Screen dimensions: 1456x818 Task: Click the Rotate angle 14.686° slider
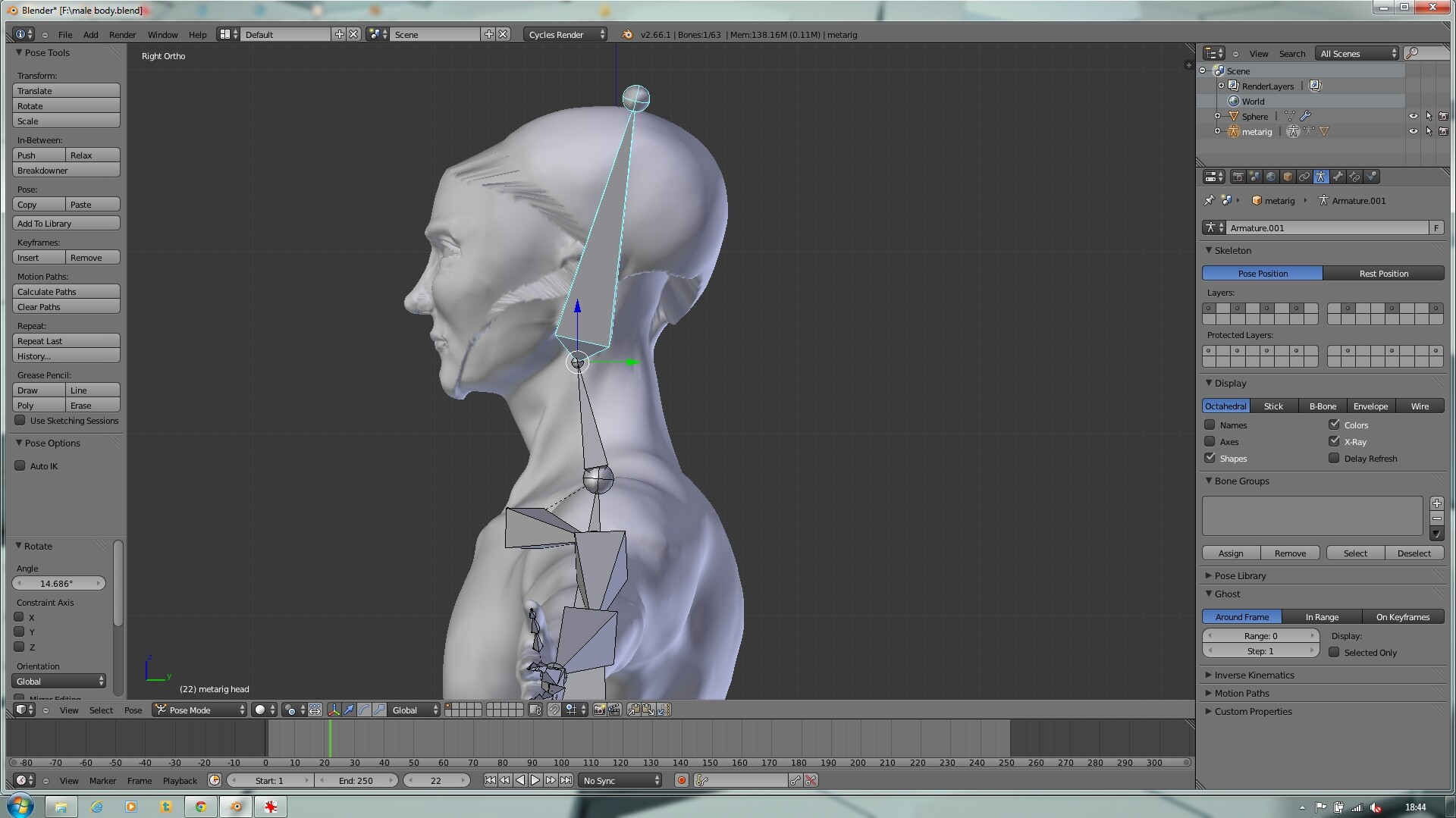(x=58, y=584)
